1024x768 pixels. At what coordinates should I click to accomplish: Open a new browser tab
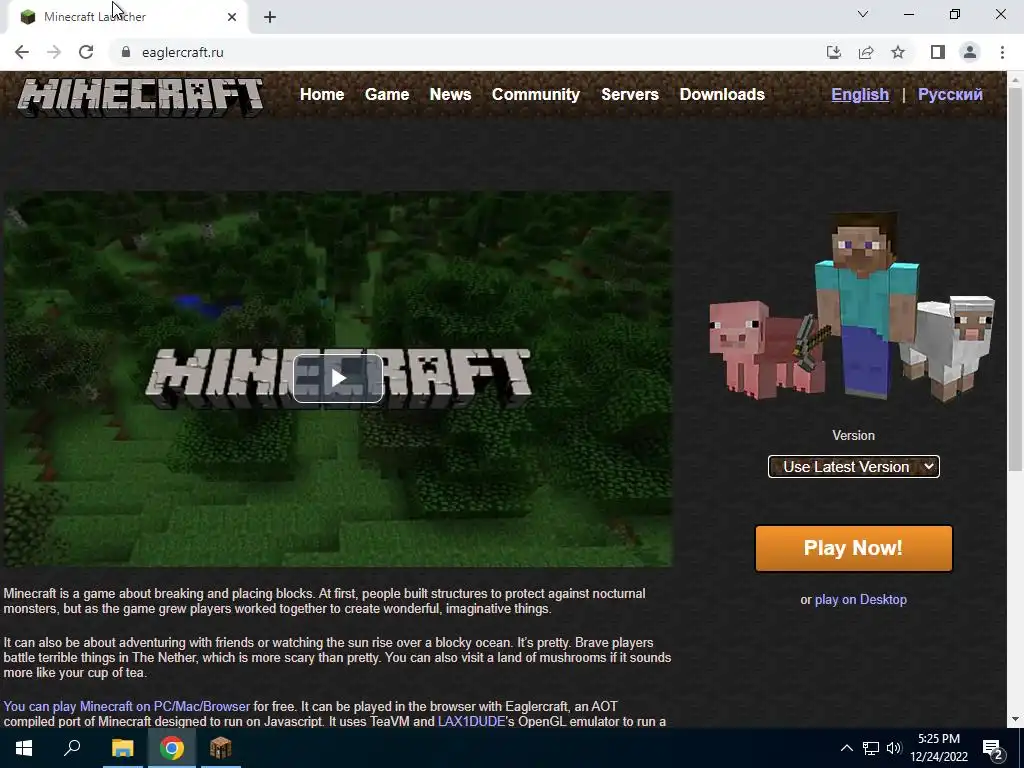pyautogui.click(x=270, y=17)
